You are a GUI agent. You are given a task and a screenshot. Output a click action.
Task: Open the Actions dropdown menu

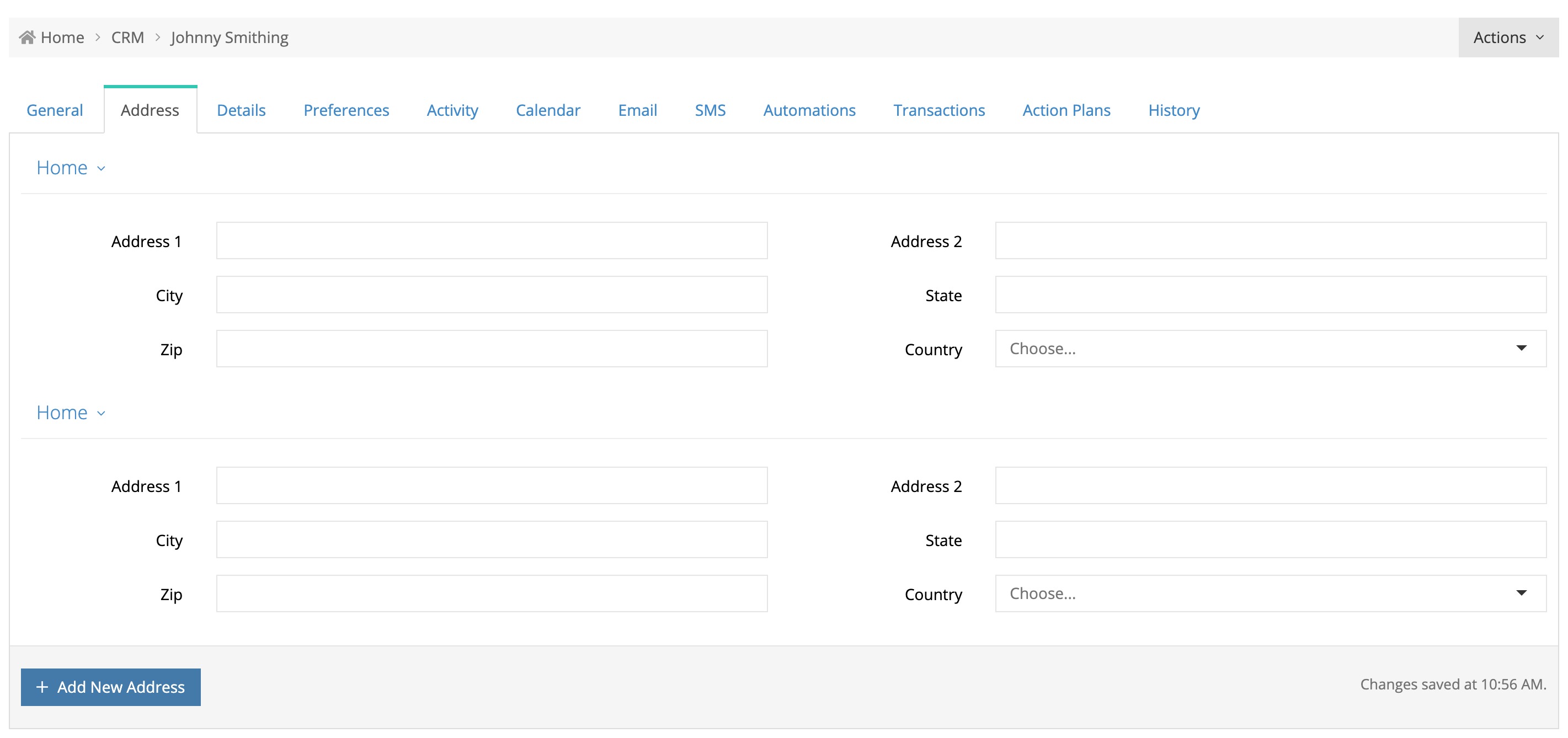pos(1507,38)
